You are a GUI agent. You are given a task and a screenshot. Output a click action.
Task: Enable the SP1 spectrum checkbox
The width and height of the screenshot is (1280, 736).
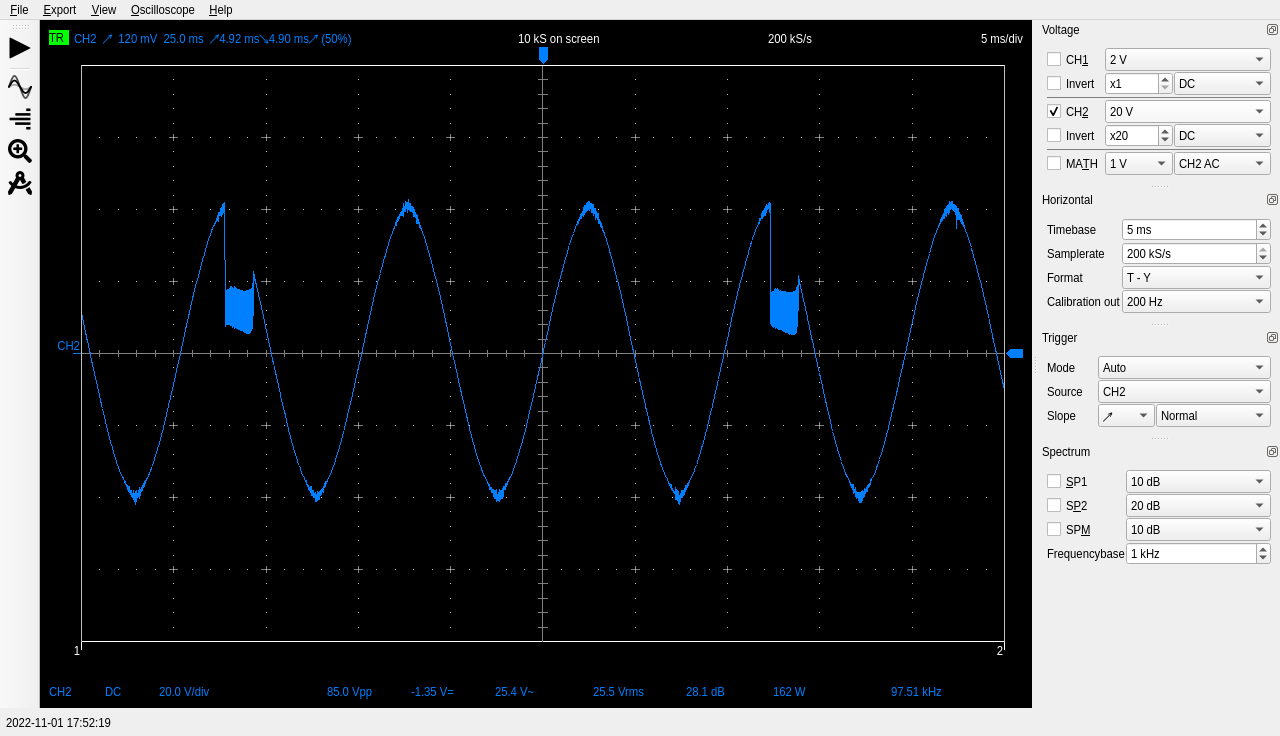[x=1054, y=481]
